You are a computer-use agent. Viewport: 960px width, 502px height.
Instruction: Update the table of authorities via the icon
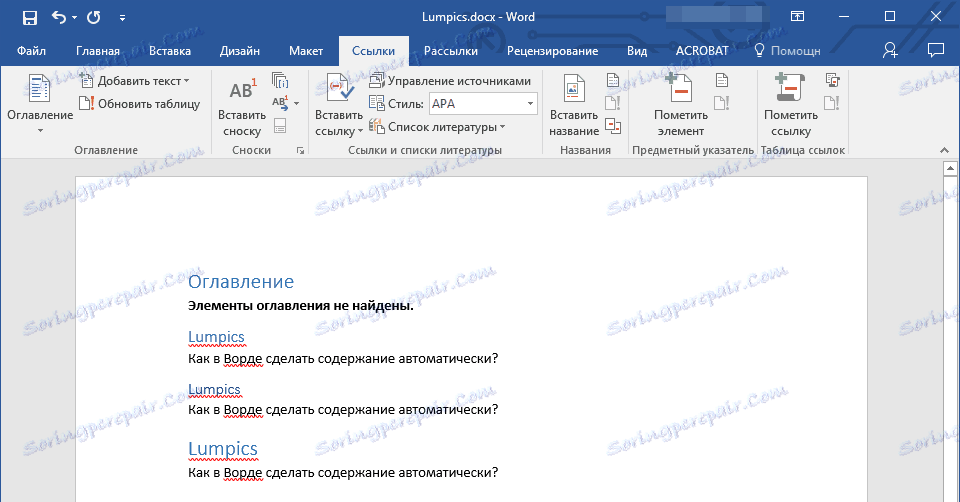(832, 103)
